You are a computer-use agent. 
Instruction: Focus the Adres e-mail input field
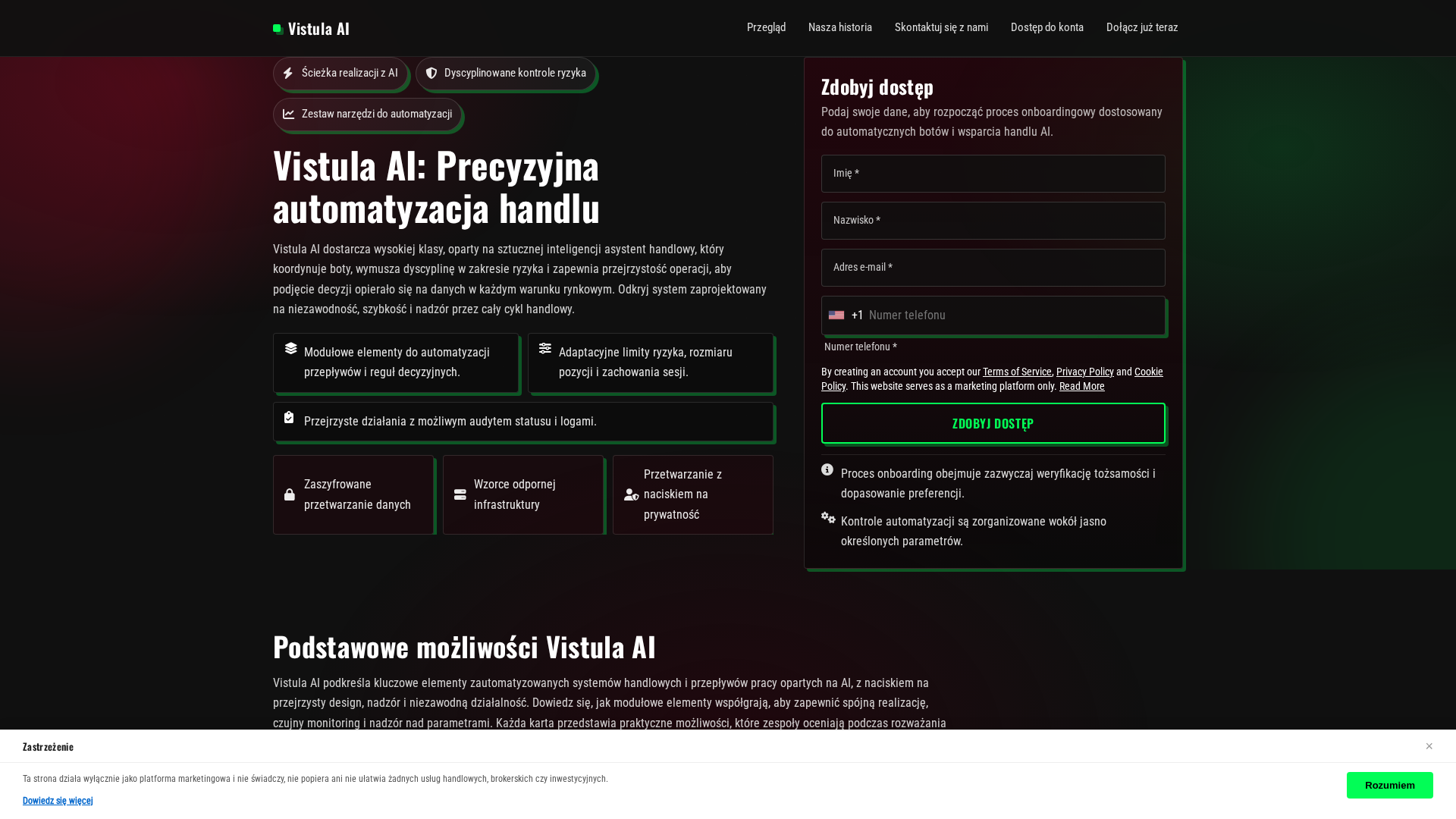(993, 268)
